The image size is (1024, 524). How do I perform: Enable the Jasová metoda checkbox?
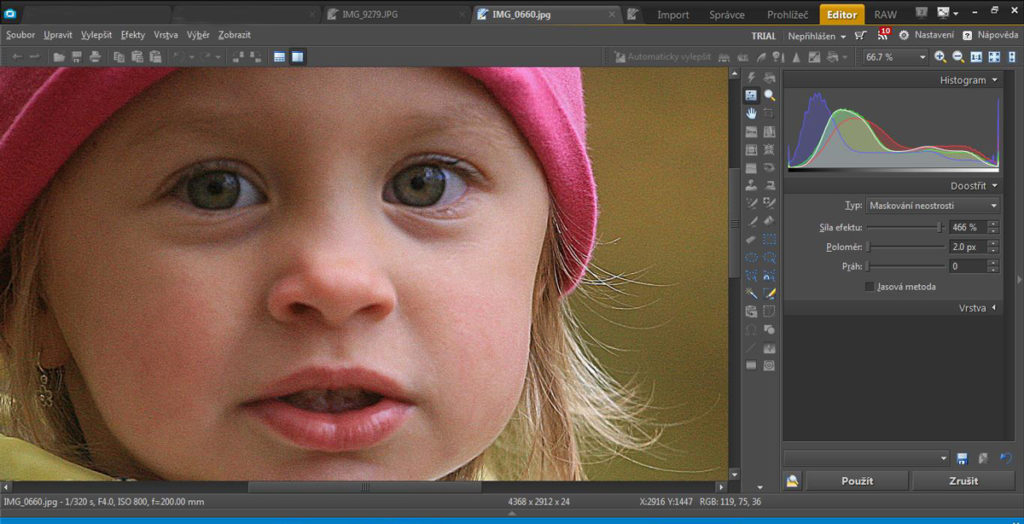(869, 287)
